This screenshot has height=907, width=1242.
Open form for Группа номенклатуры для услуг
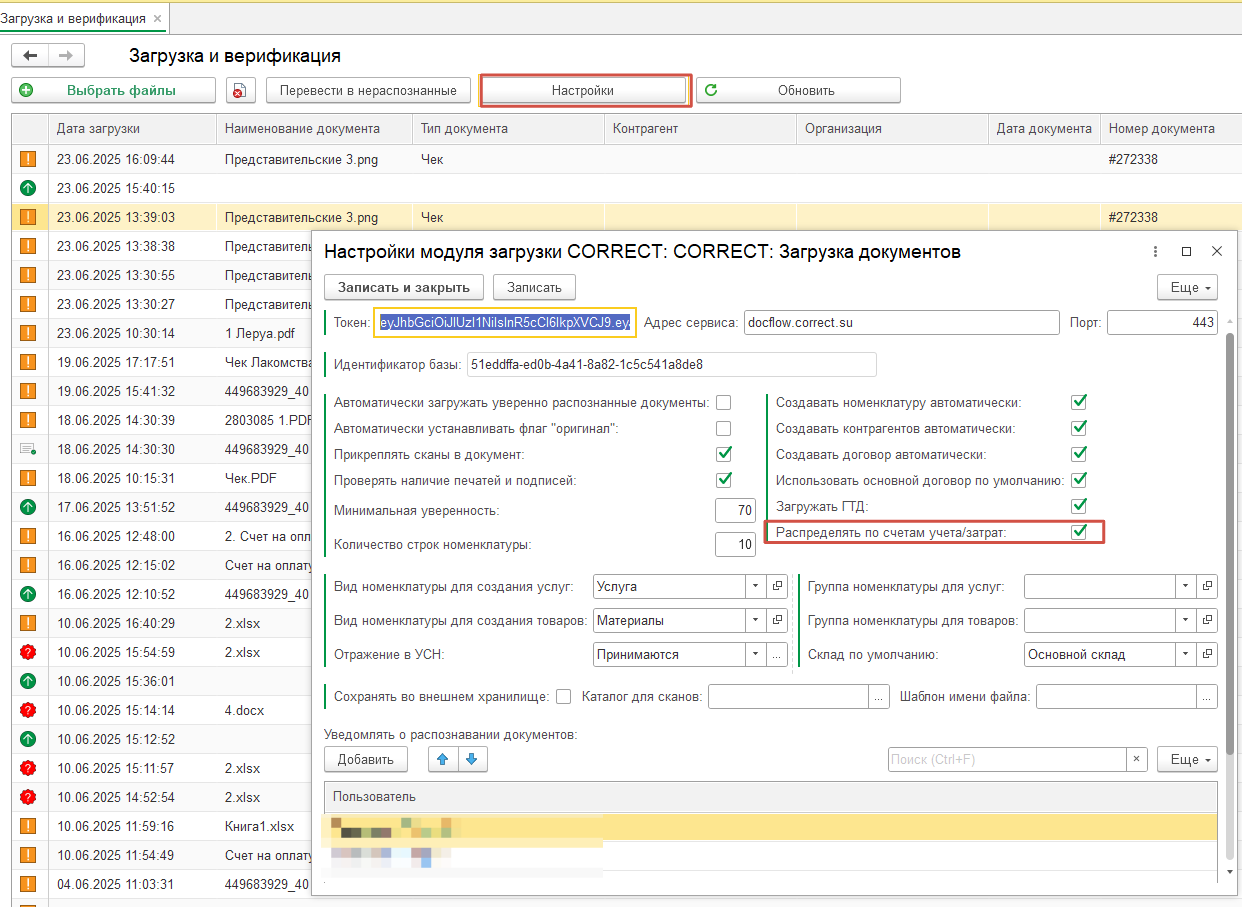click(x=1208, y=586)
